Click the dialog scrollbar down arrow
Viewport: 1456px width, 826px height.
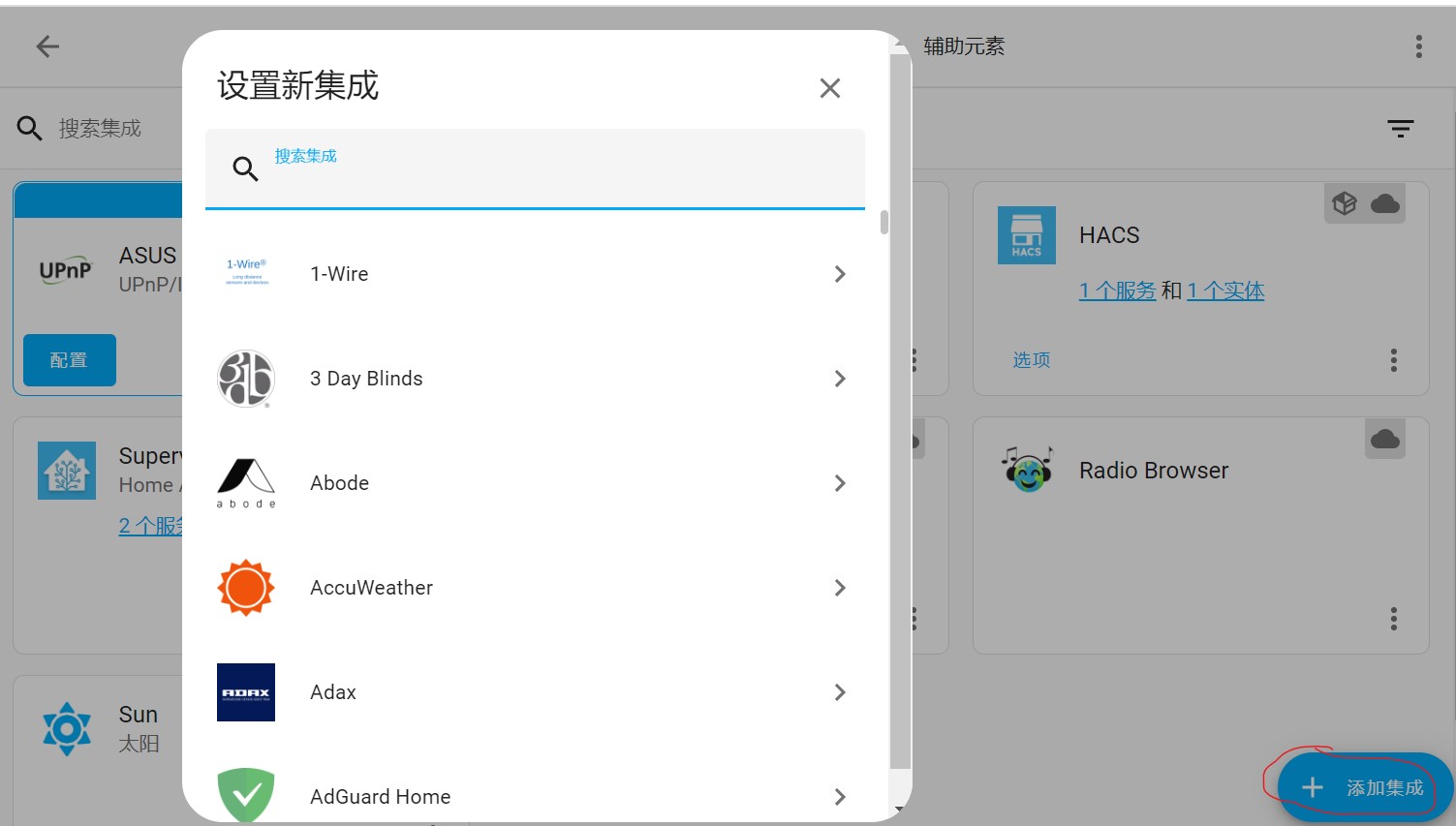point(900,809)
